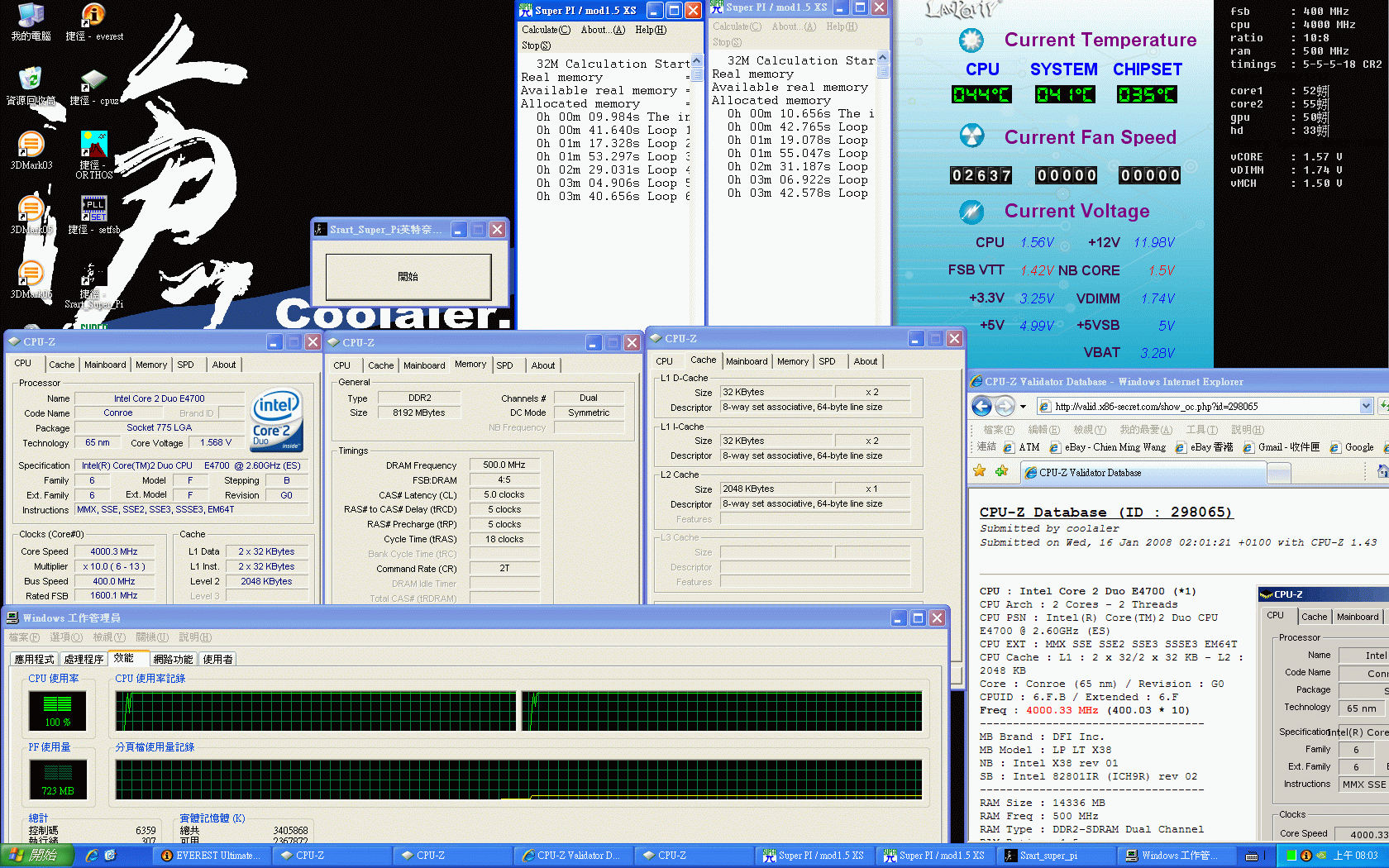Switch to EVEREST Ultimate taskbar button

(x=212, y=856)
